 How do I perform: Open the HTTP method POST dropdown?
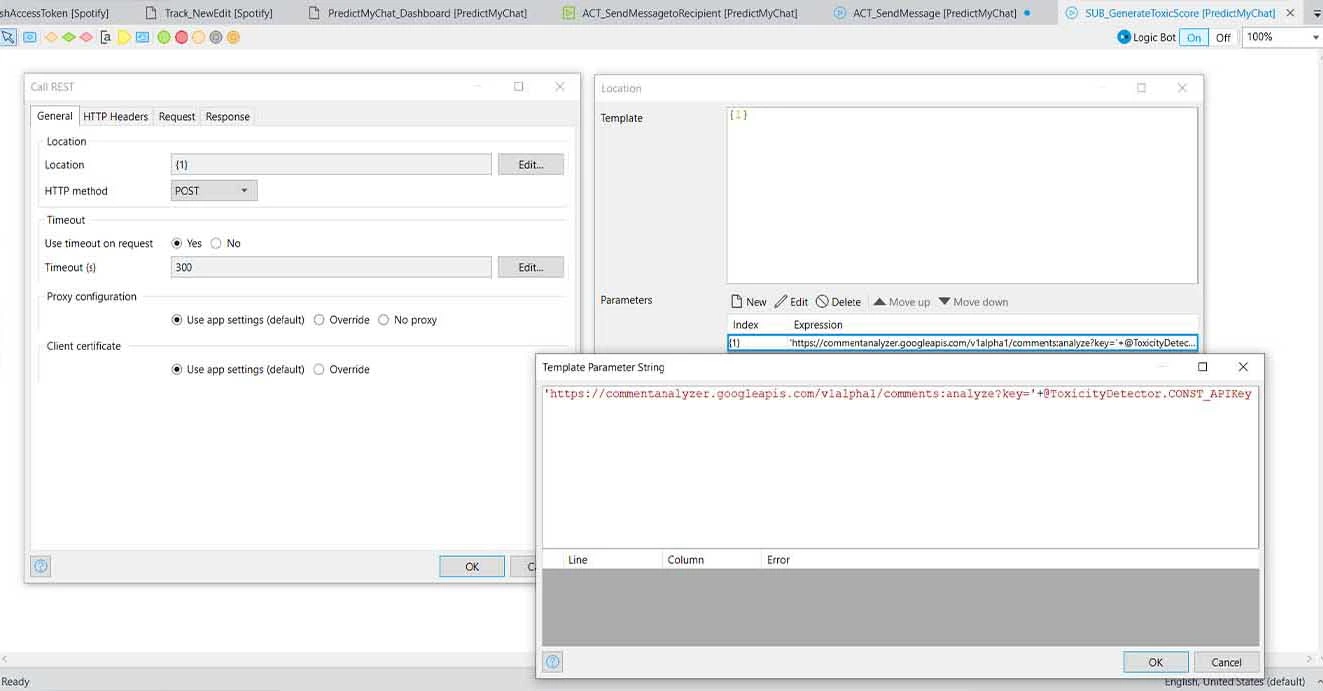214,191
